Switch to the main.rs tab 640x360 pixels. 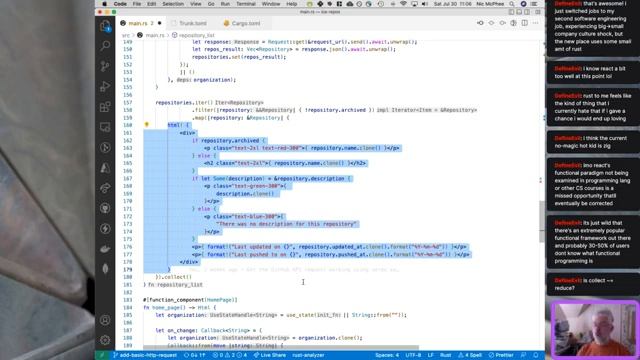click(x=141, y=23)
